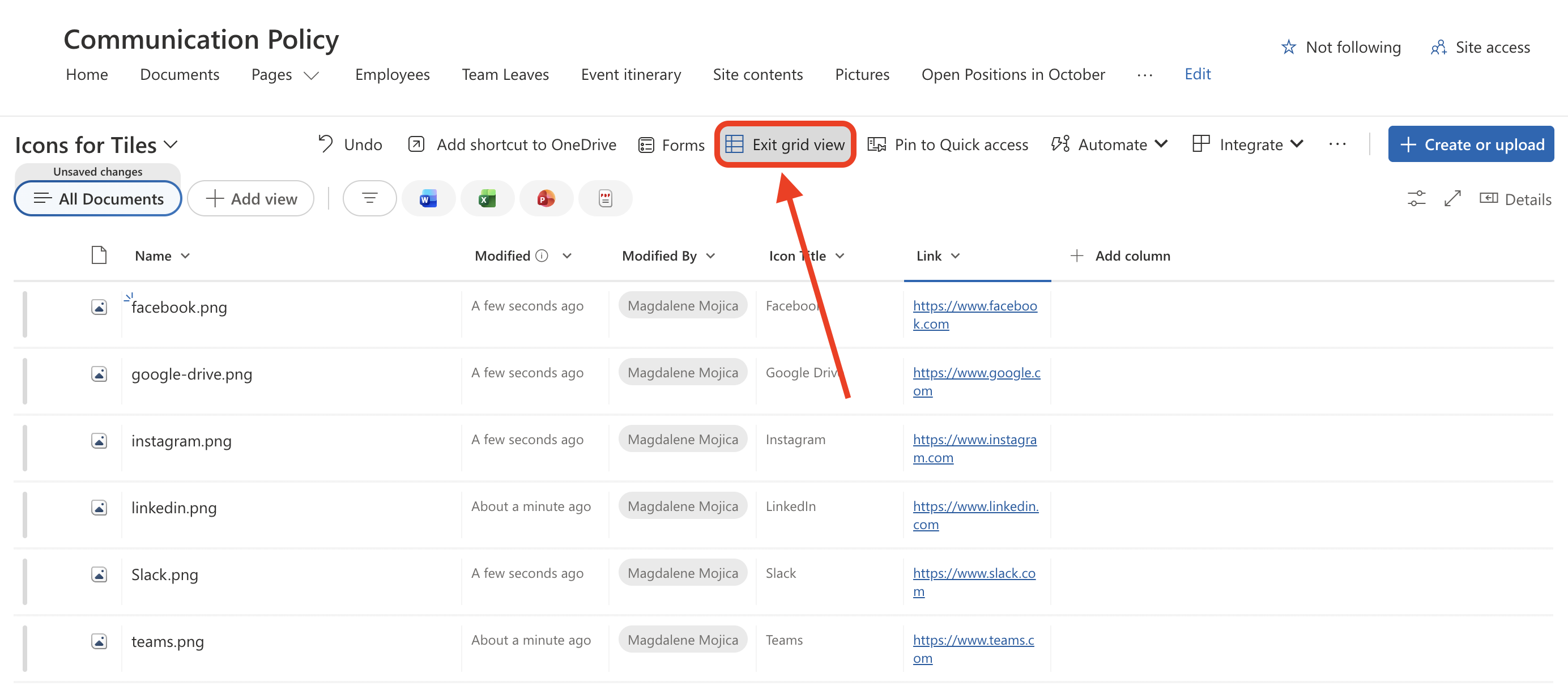Filter by PowerPoint files icon
The image size is (1568, 690).
coord(546,198)
